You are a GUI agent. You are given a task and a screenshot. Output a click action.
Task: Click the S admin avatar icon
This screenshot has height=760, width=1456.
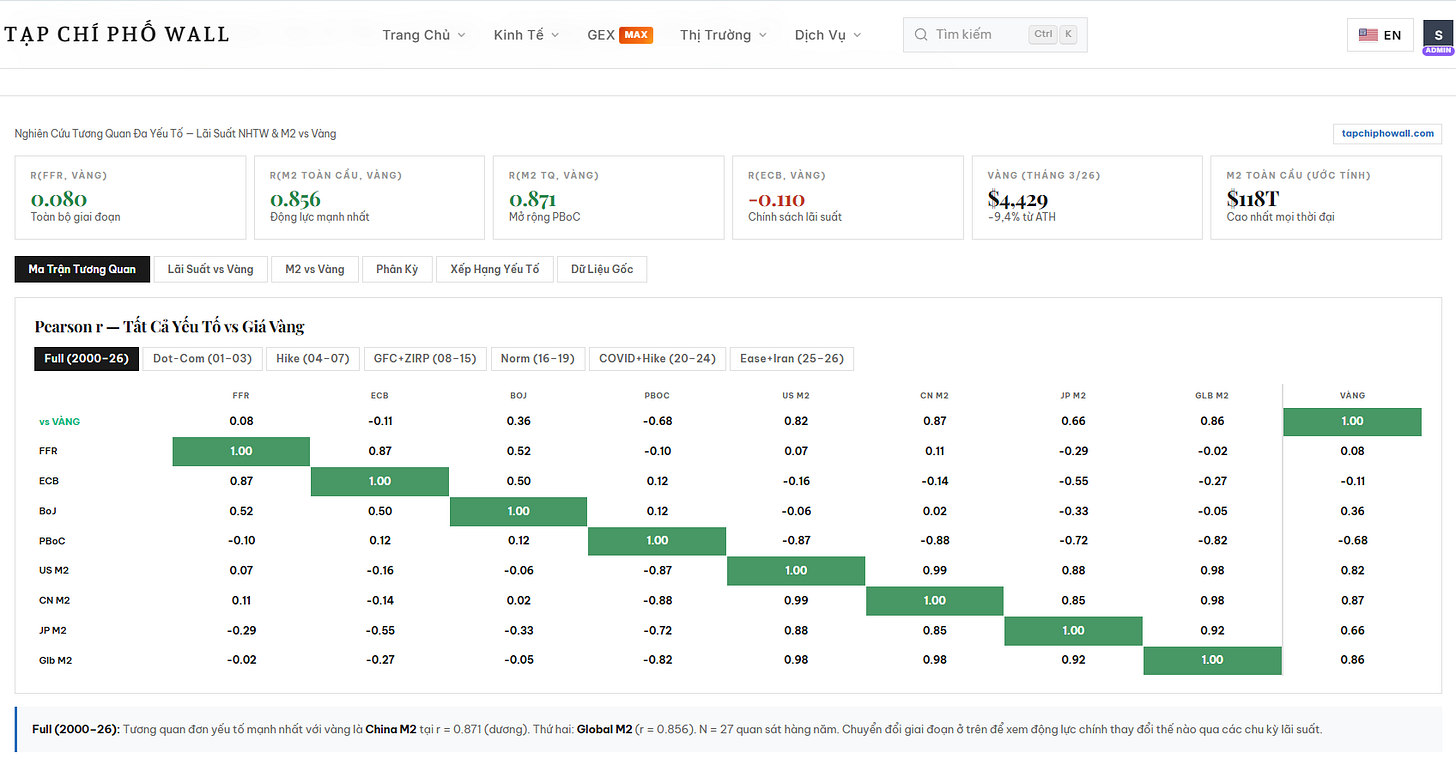coord(1438,35)
